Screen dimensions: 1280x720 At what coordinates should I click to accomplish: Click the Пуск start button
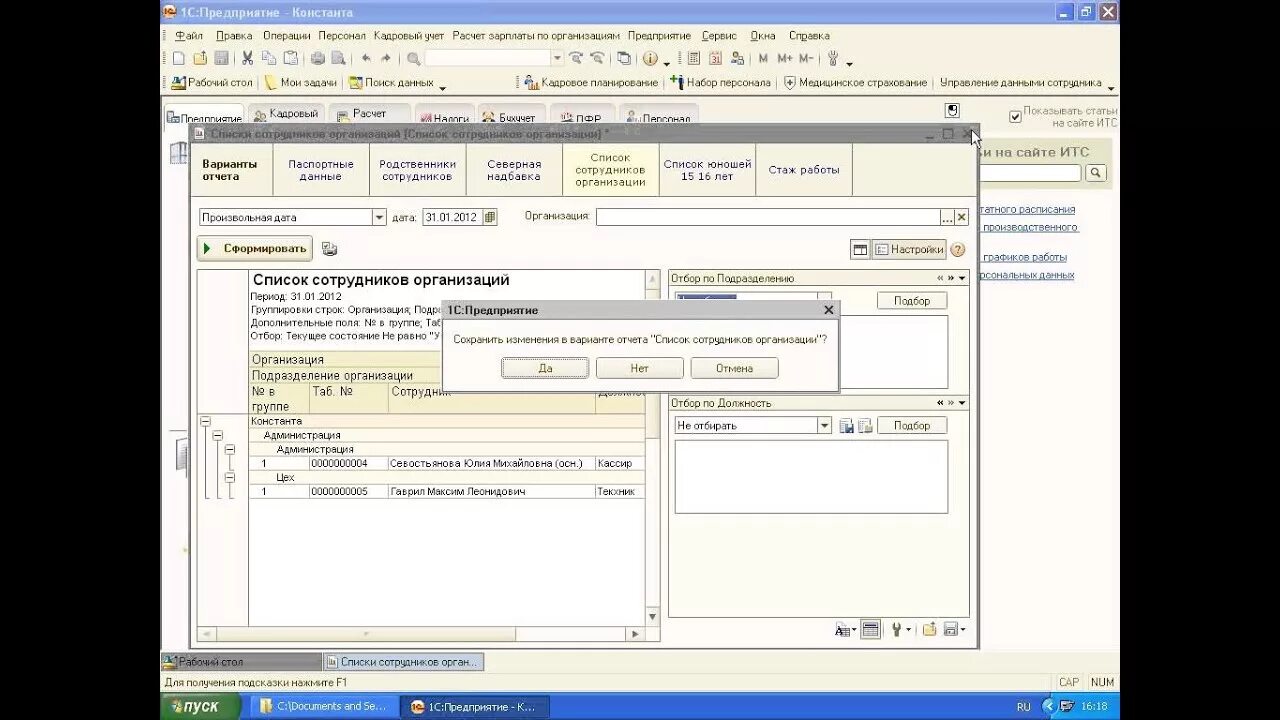tap(201, 706)
